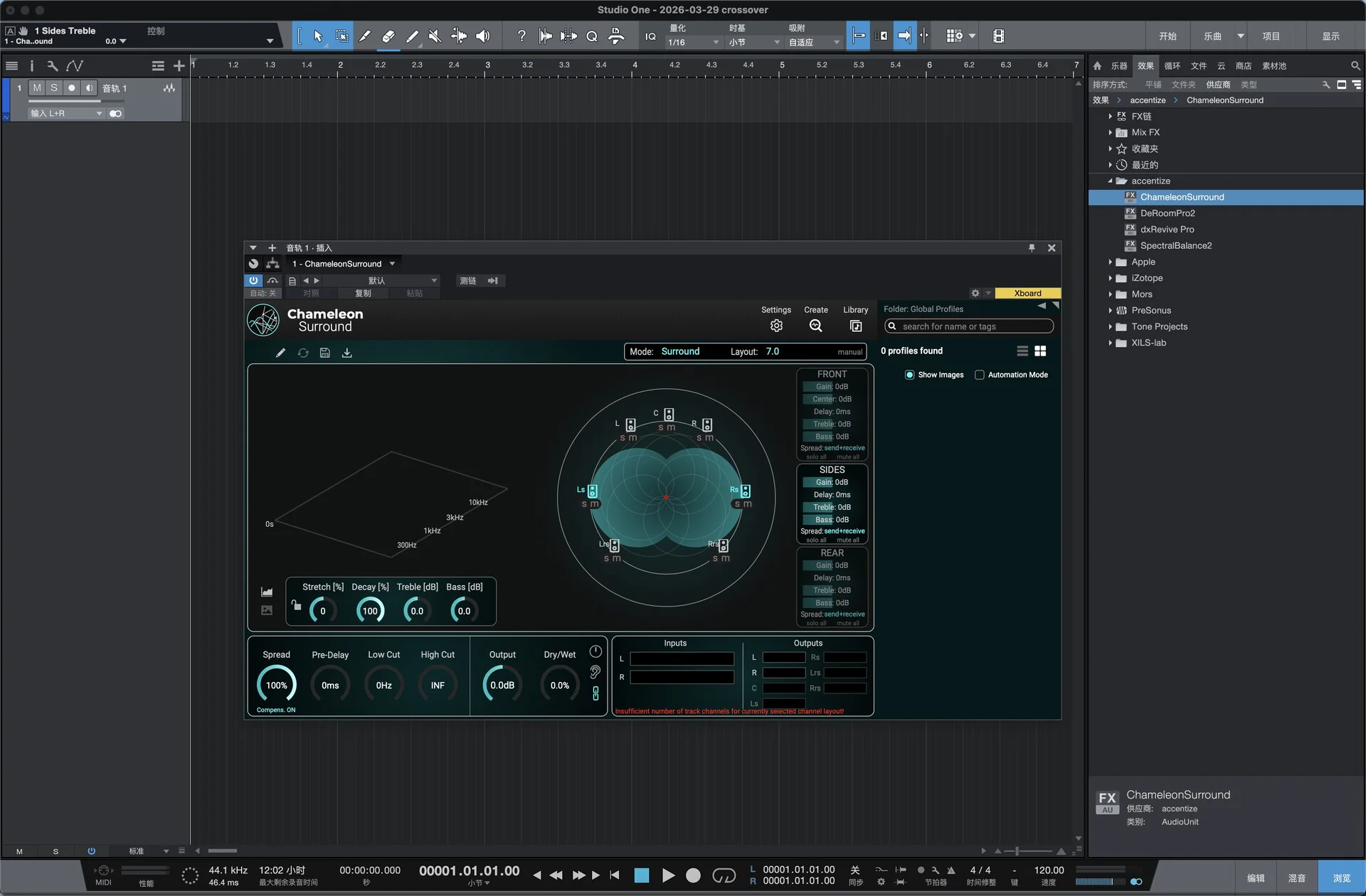
Task: Open the Library icon in Chameleon
Action: (x=855, y=326)
